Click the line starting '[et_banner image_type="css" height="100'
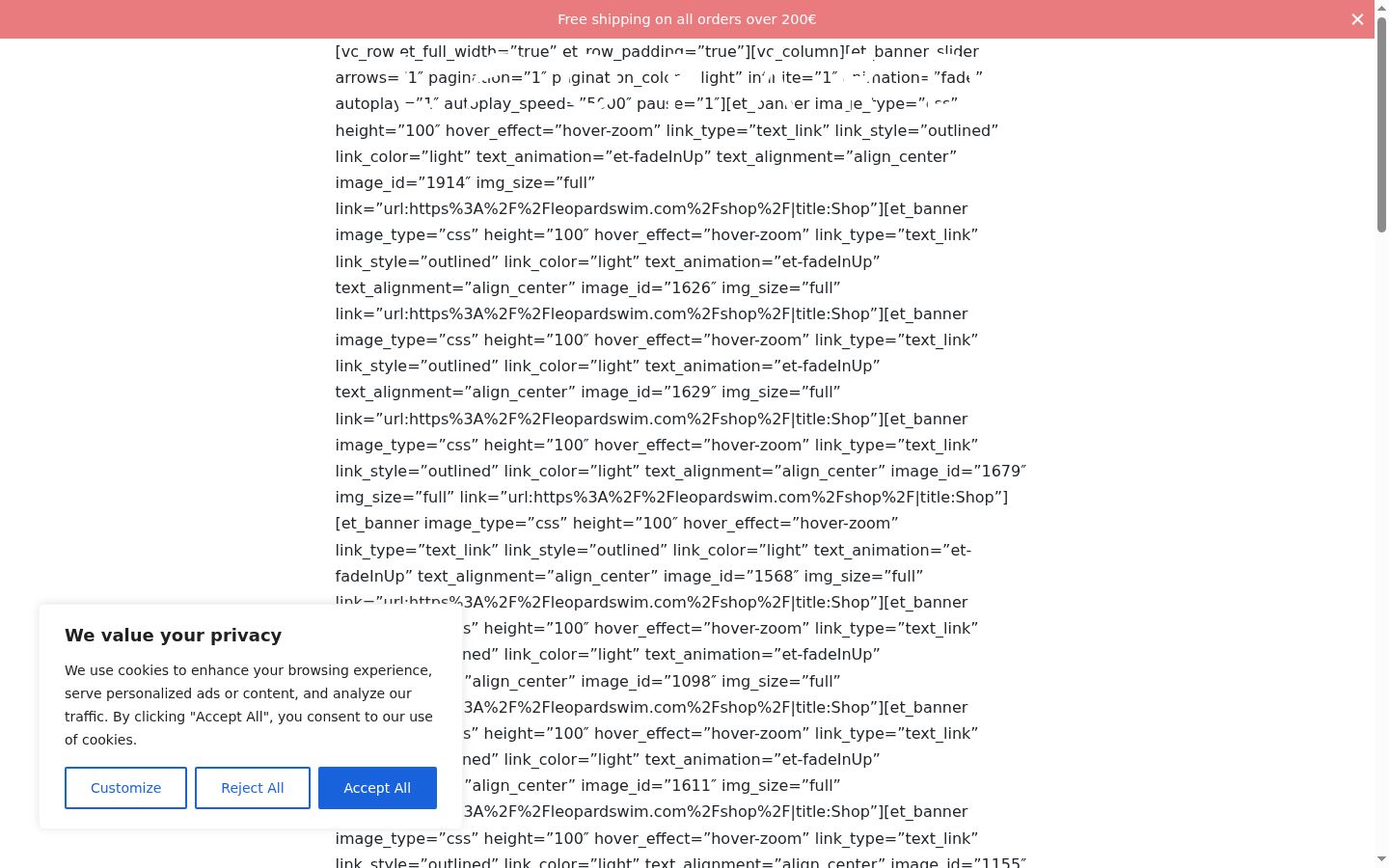1389x868 pixels. pos(617,523)
